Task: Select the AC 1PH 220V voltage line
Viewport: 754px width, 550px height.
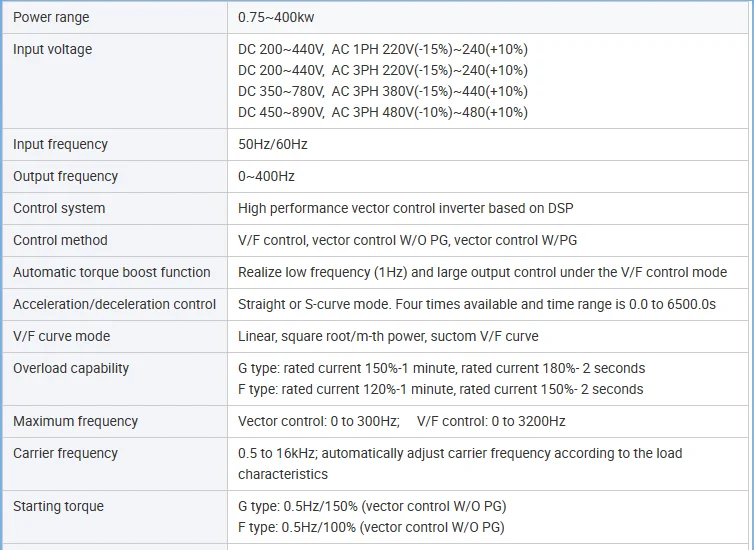Action: click(x=382, y=49)
